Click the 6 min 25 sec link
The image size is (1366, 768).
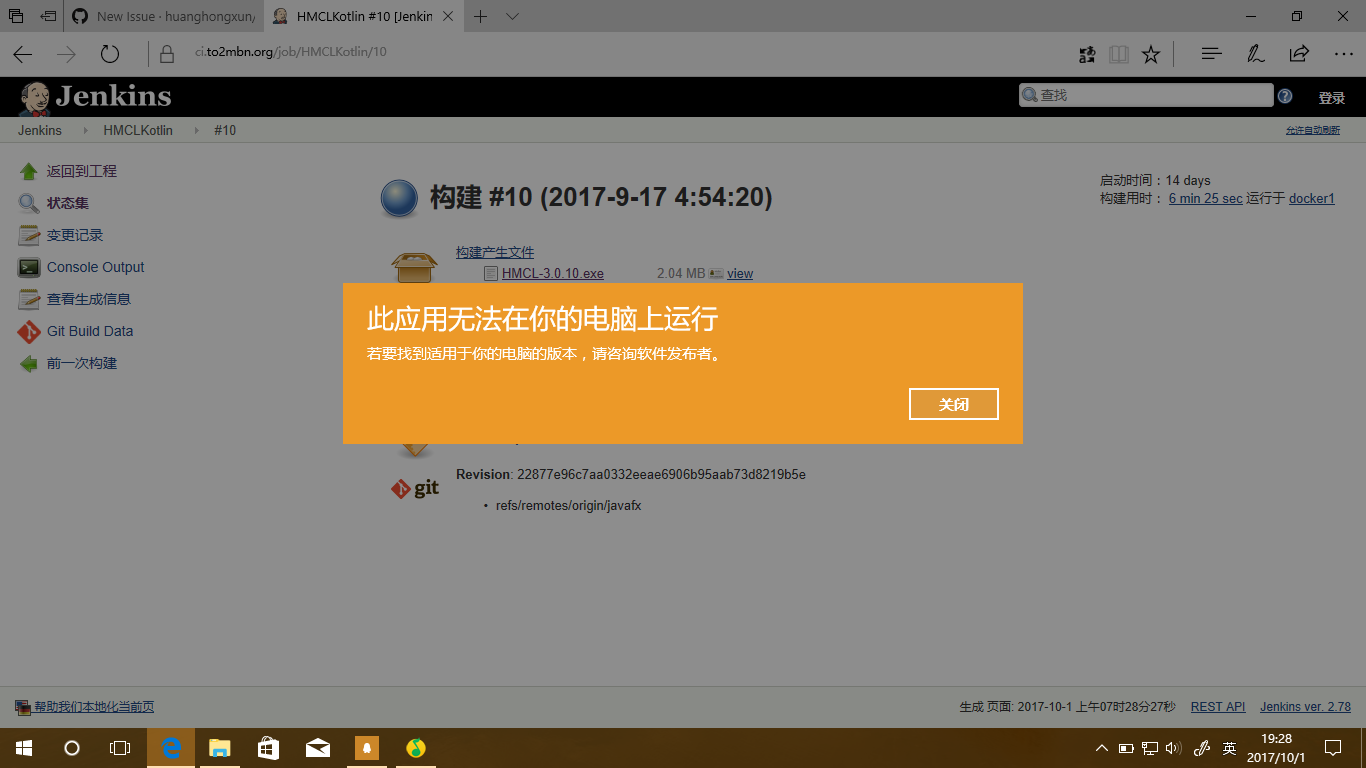click(x=1206, y=198)
